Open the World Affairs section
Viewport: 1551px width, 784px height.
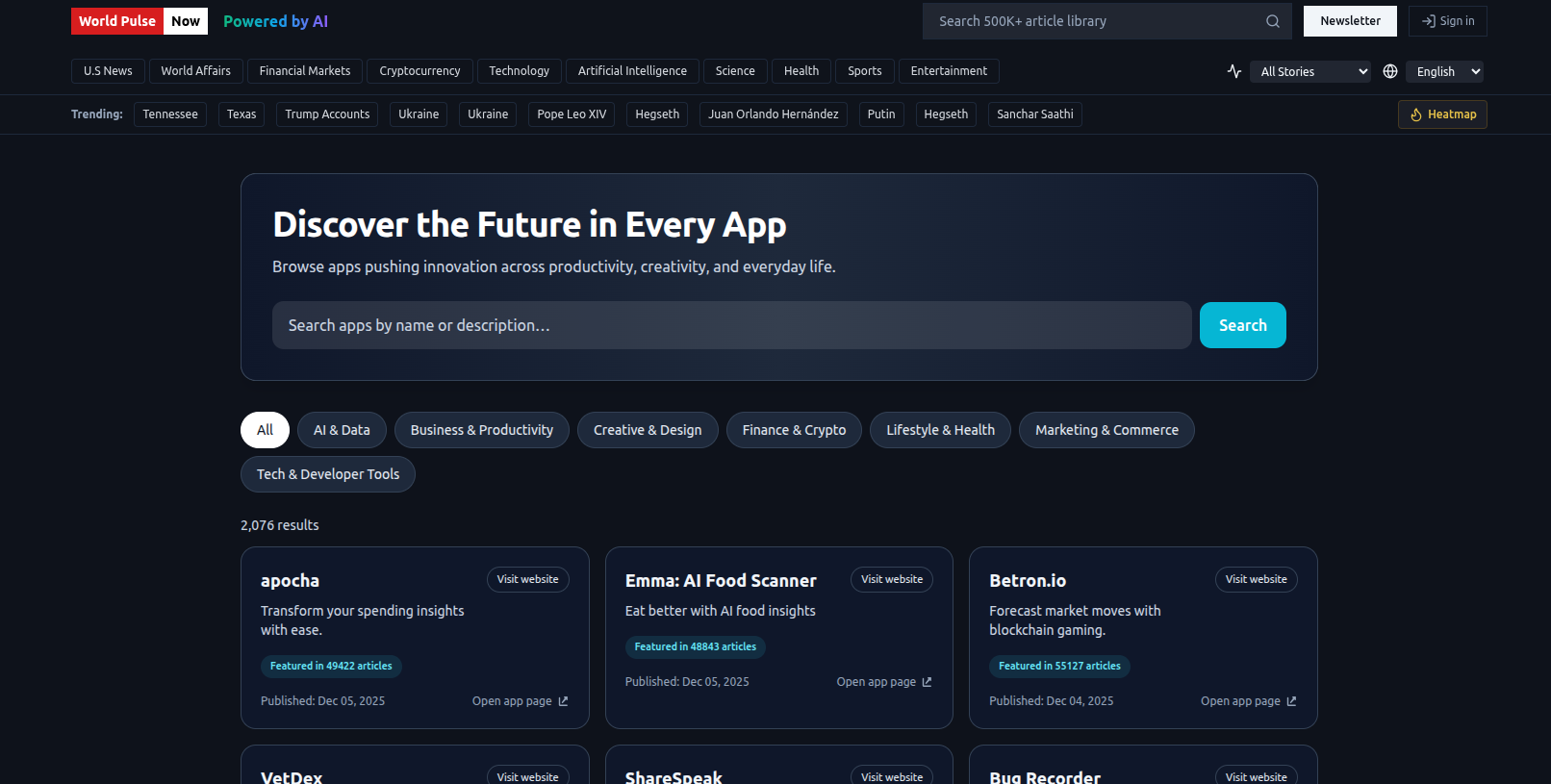click(195, 71)
